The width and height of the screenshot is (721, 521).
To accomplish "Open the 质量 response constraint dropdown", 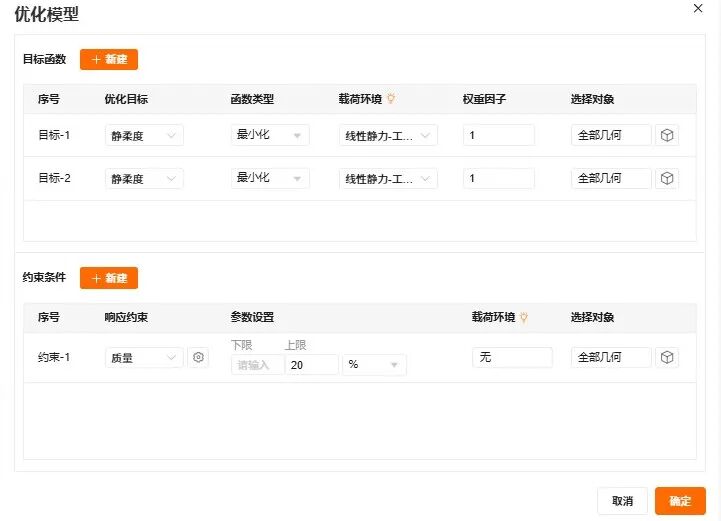I will 144,357.
